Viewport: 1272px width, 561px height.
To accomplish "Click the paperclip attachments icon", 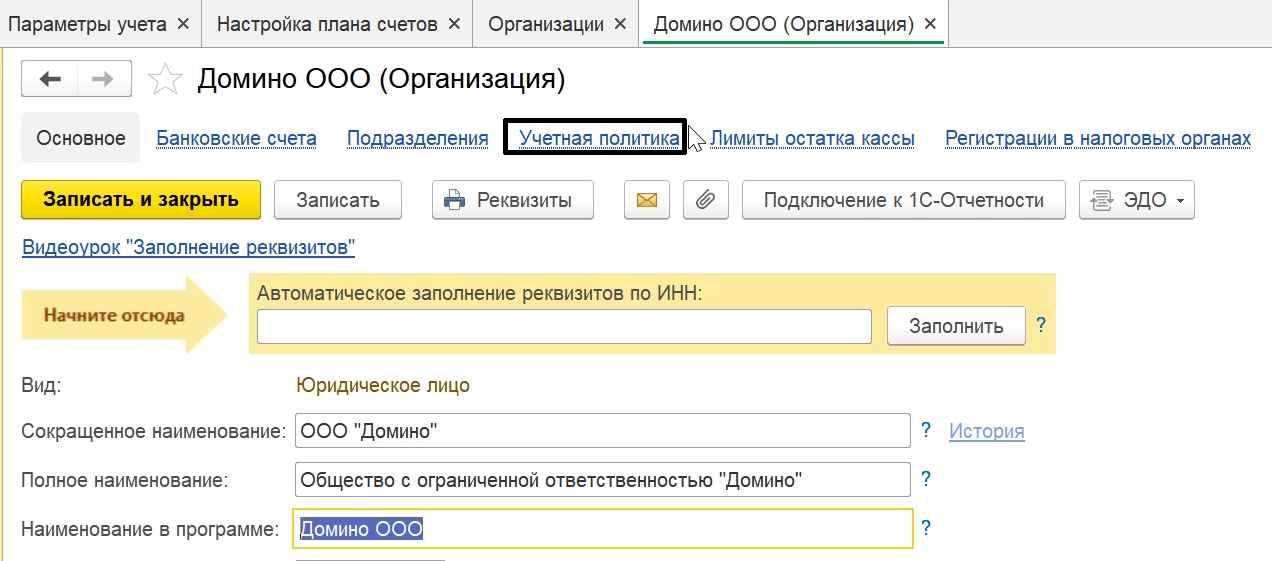I will [x=706, y=200].
